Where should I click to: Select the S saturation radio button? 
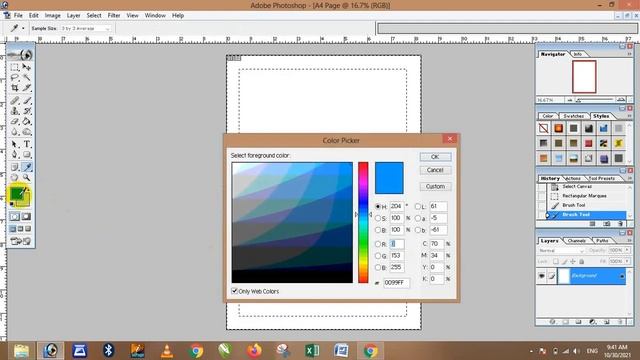coord(378,218)
